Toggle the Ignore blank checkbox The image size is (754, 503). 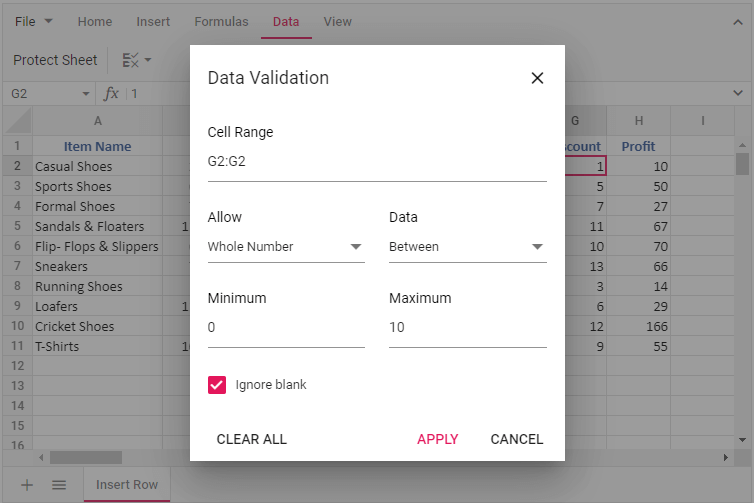click(x=217, y=385)
